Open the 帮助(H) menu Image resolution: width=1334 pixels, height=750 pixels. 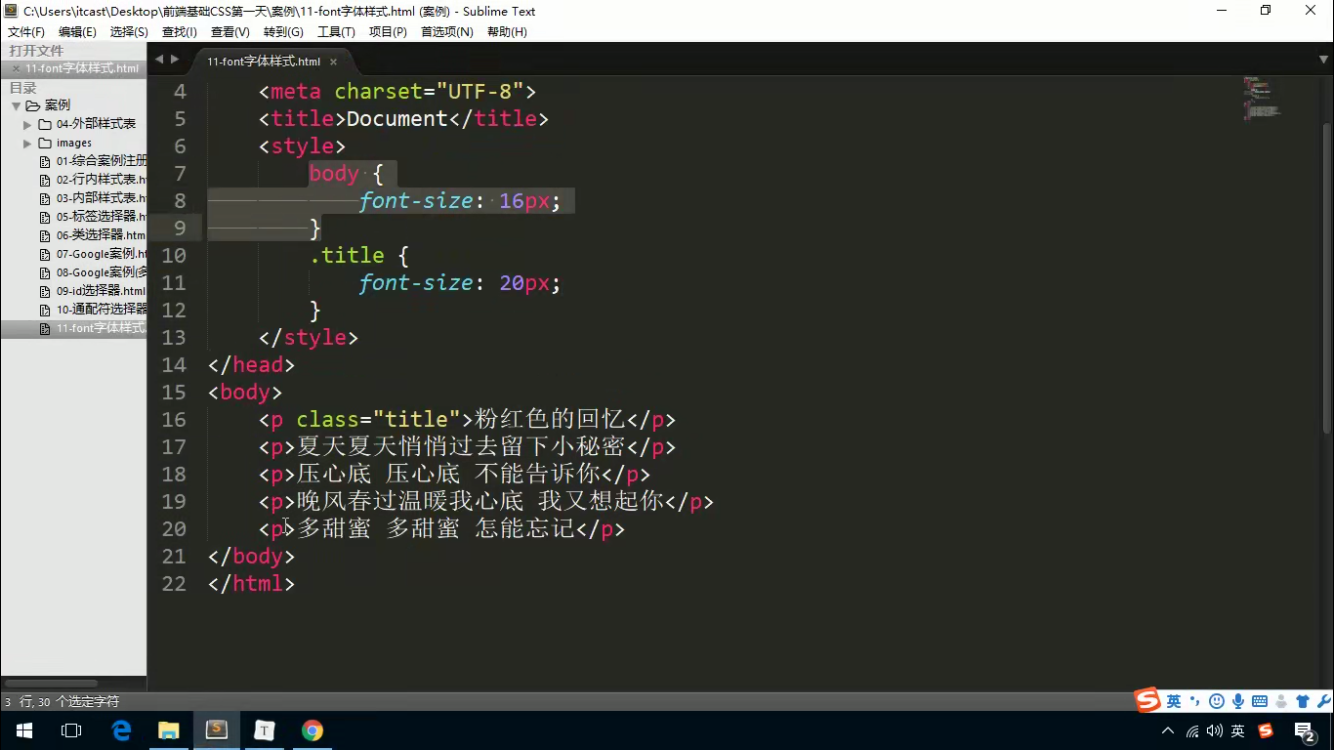click(x=507, y=32)
